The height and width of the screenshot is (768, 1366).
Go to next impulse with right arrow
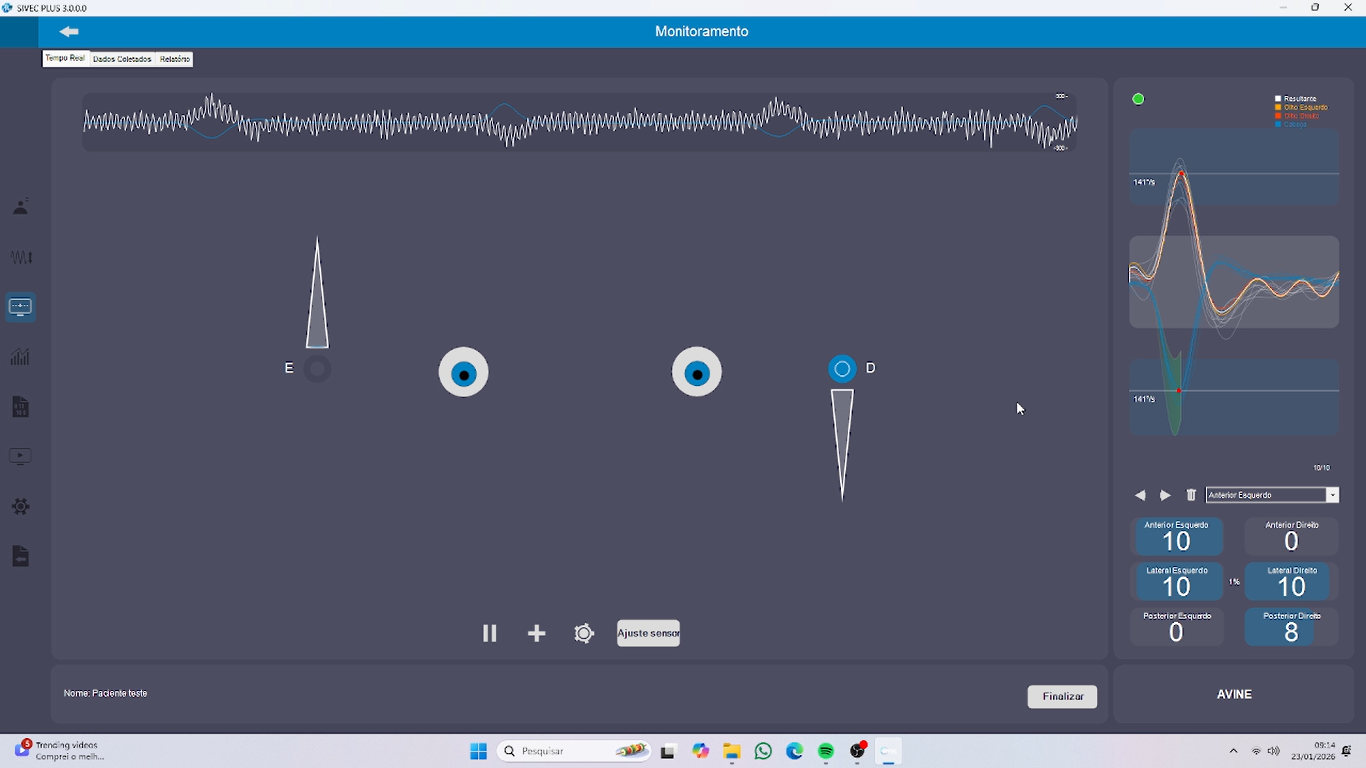point(1165,495)
